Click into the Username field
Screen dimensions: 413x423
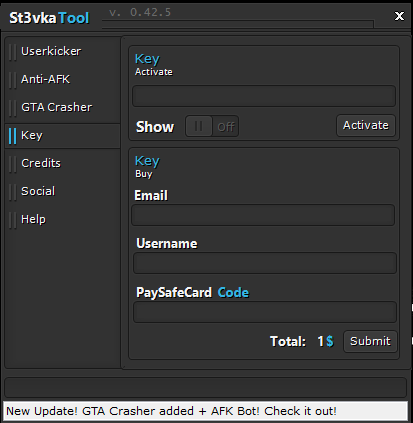(265, 263)
